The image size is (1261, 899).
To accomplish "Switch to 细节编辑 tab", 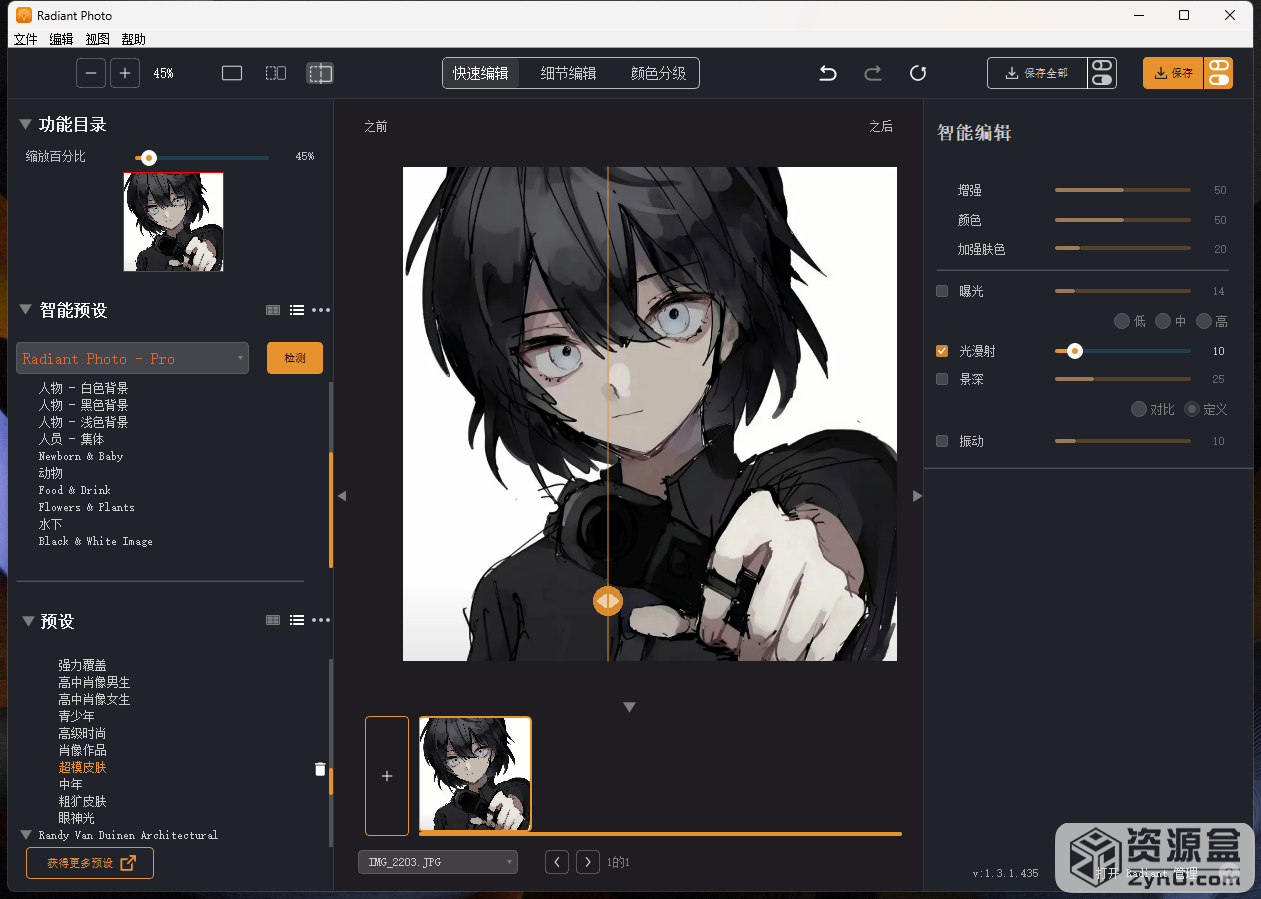I will tap(568, 73).
